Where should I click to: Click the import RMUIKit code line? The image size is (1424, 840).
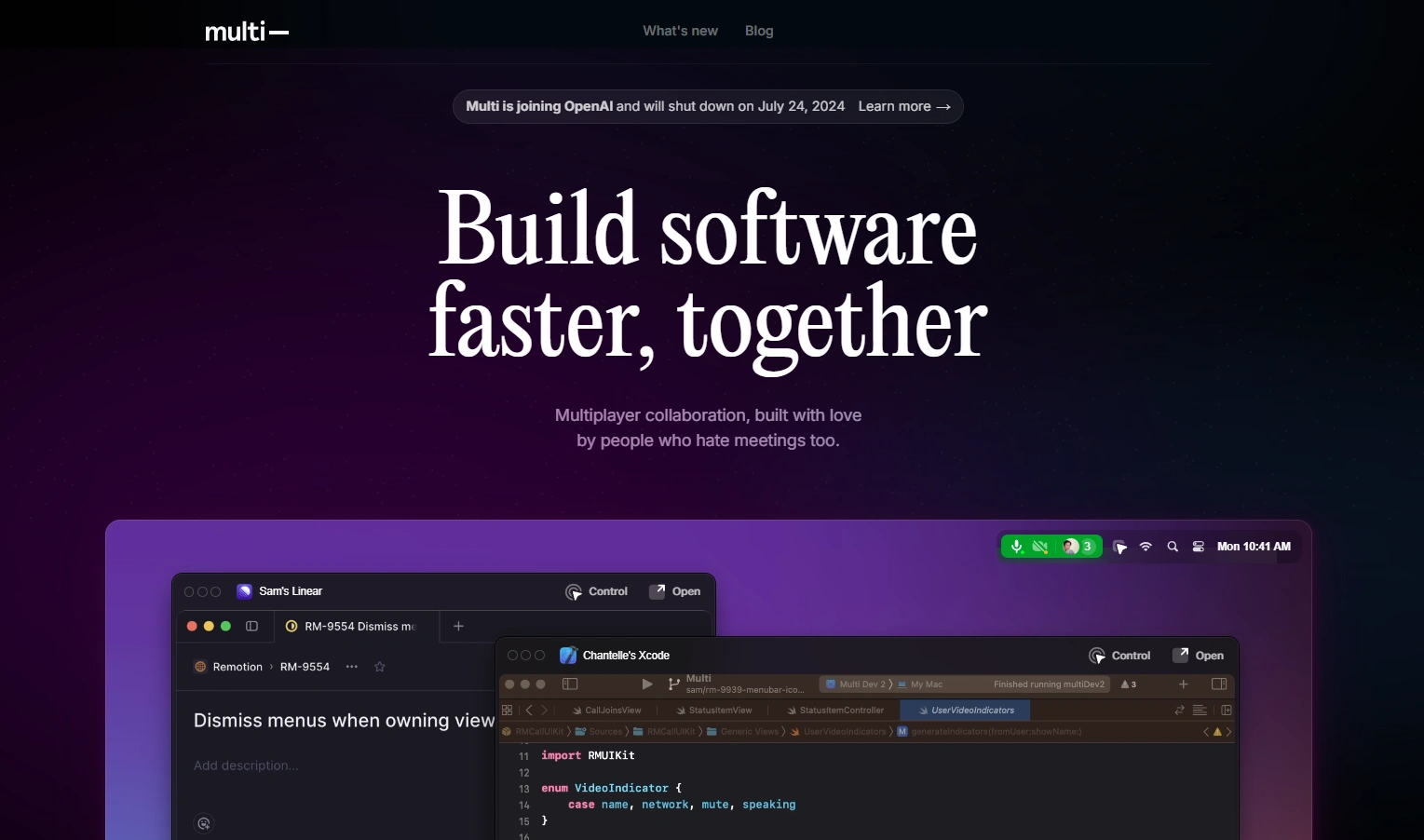[x=588, y=755]
